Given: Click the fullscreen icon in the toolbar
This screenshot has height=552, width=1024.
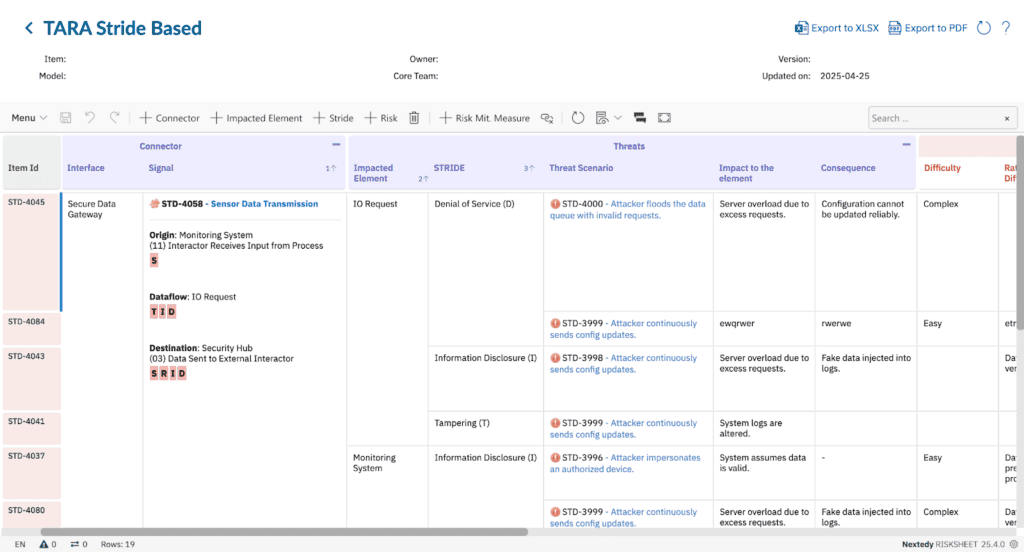Looking at the screenshot, I should pyautogui.click(x=665, y=118).
